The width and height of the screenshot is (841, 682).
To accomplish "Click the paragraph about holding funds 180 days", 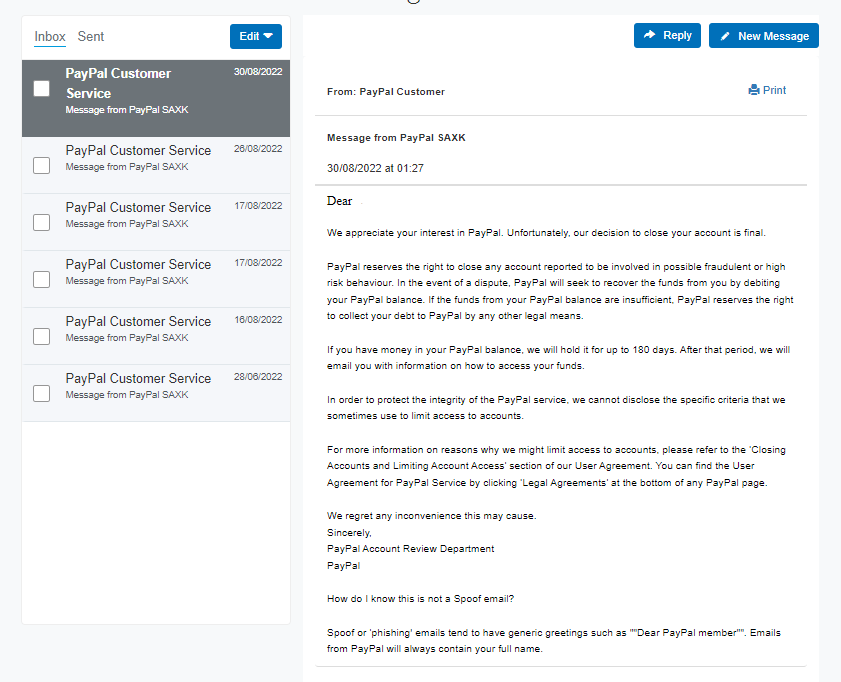I will coord(558,358).
